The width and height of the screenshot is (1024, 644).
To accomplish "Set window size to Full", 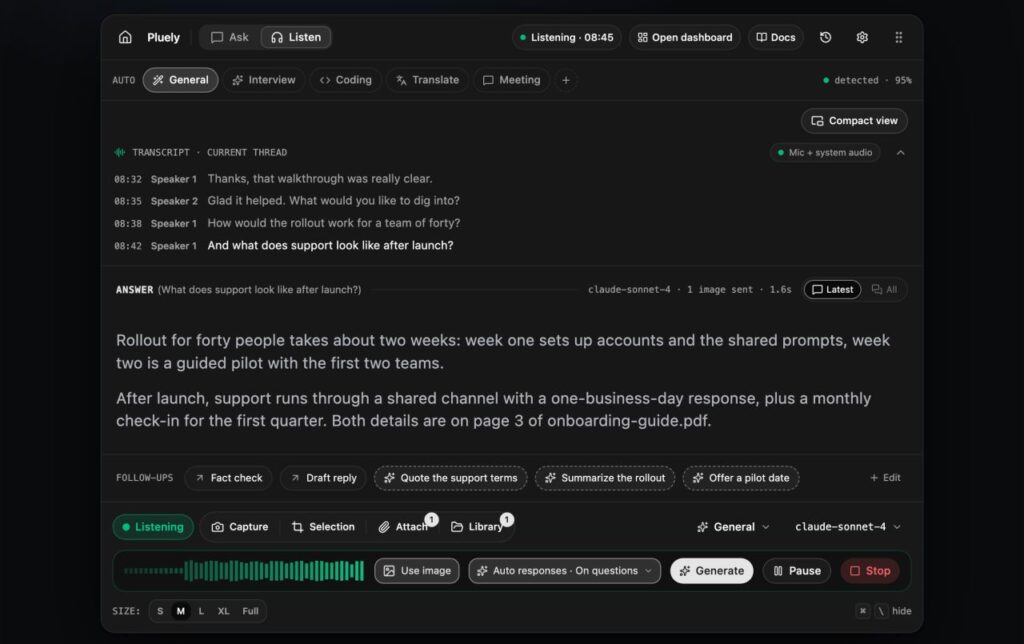I will (x=250, y=611).
